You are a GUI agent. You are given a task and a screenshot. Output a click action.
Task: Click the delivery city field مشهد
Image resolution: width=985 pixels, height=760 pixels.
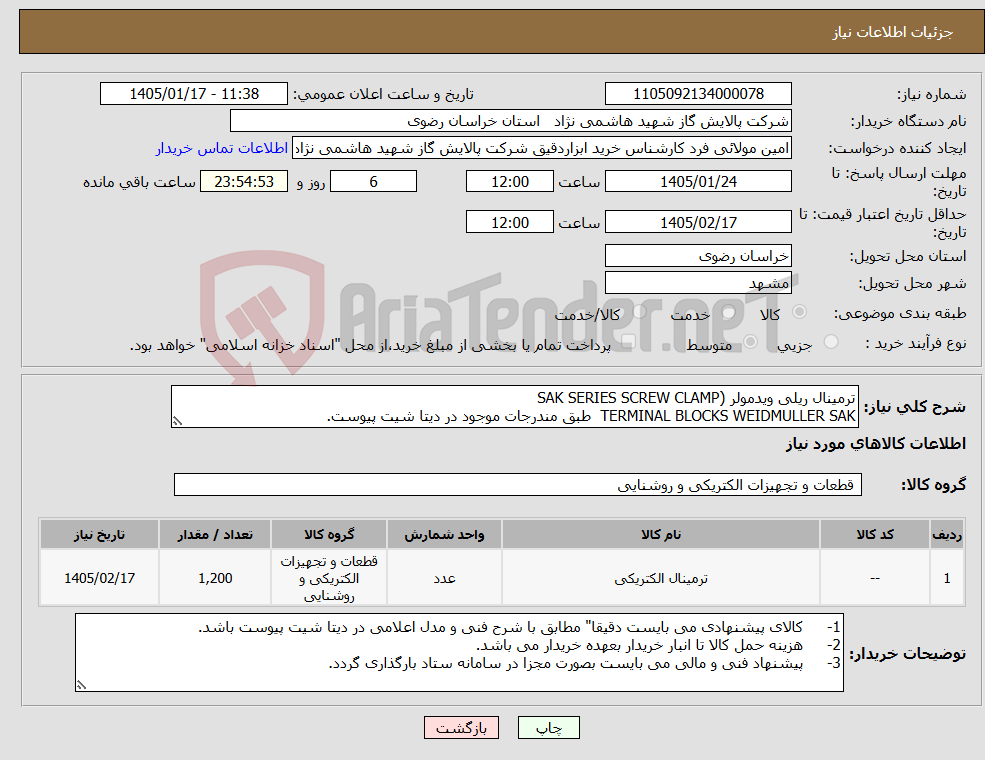(698, 283)
